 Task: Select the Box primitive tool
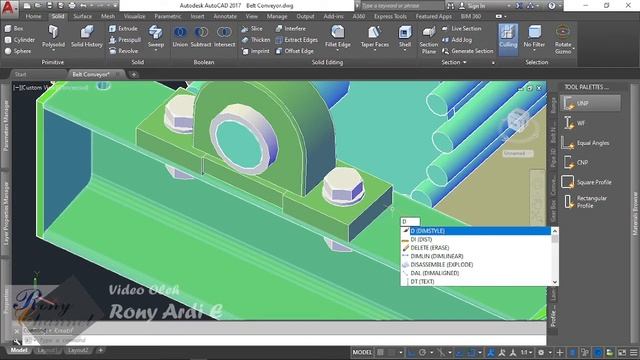14,29
